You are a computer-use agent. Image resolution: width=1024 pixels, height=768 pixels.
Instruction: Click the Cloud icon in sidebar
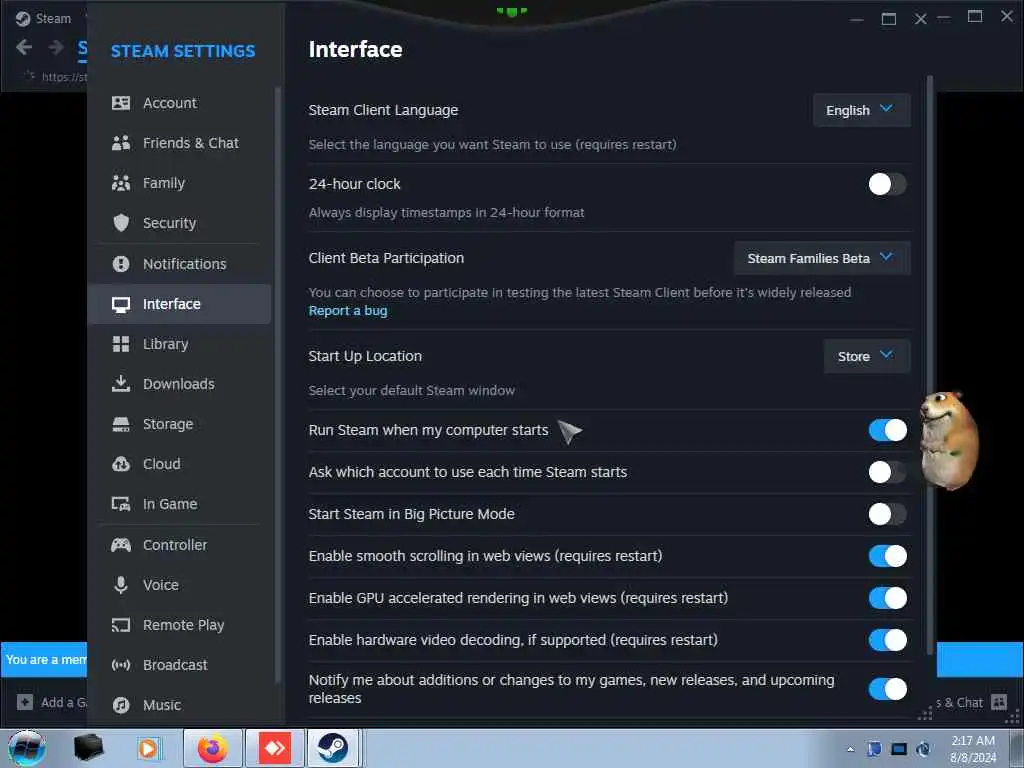[x=121, y=464]
